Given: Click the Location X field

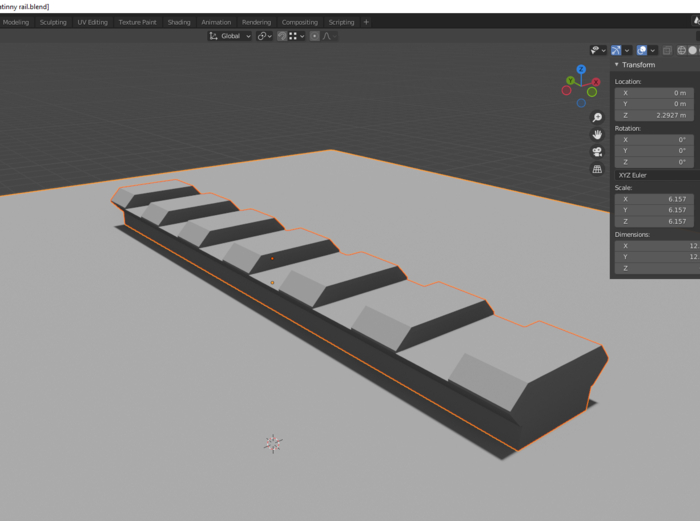Looking at the screenshot, I should pos(654,93).
